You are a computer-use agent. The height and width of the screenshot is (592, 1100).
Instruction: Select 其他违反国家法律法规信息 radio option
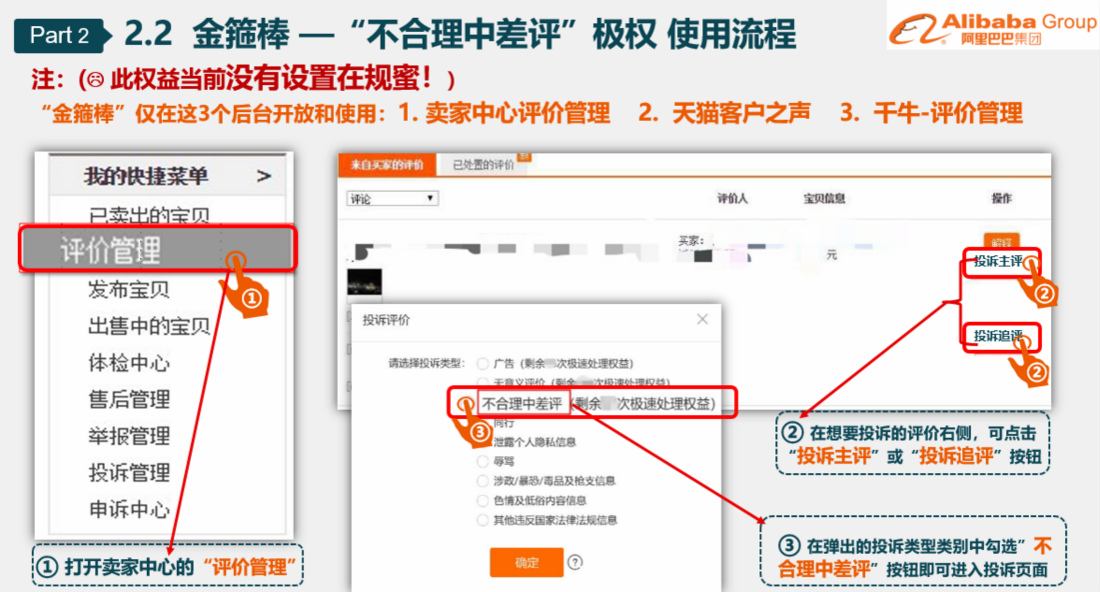point(483,520)
